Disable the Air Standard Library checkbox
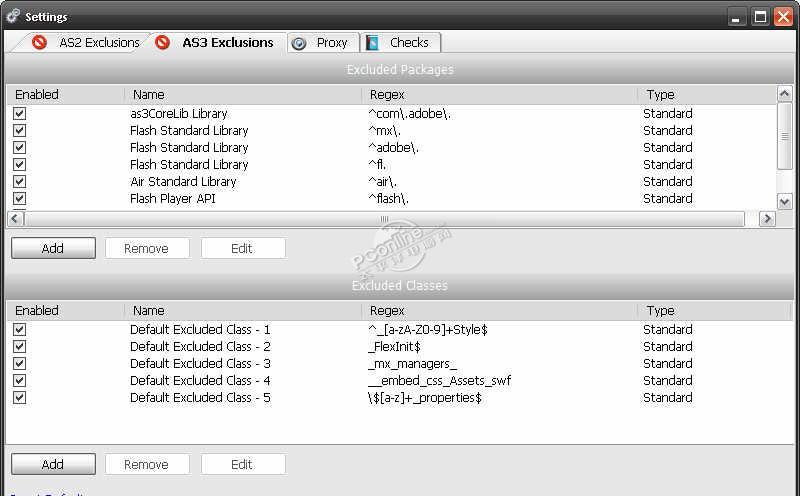 coord(19,182)
